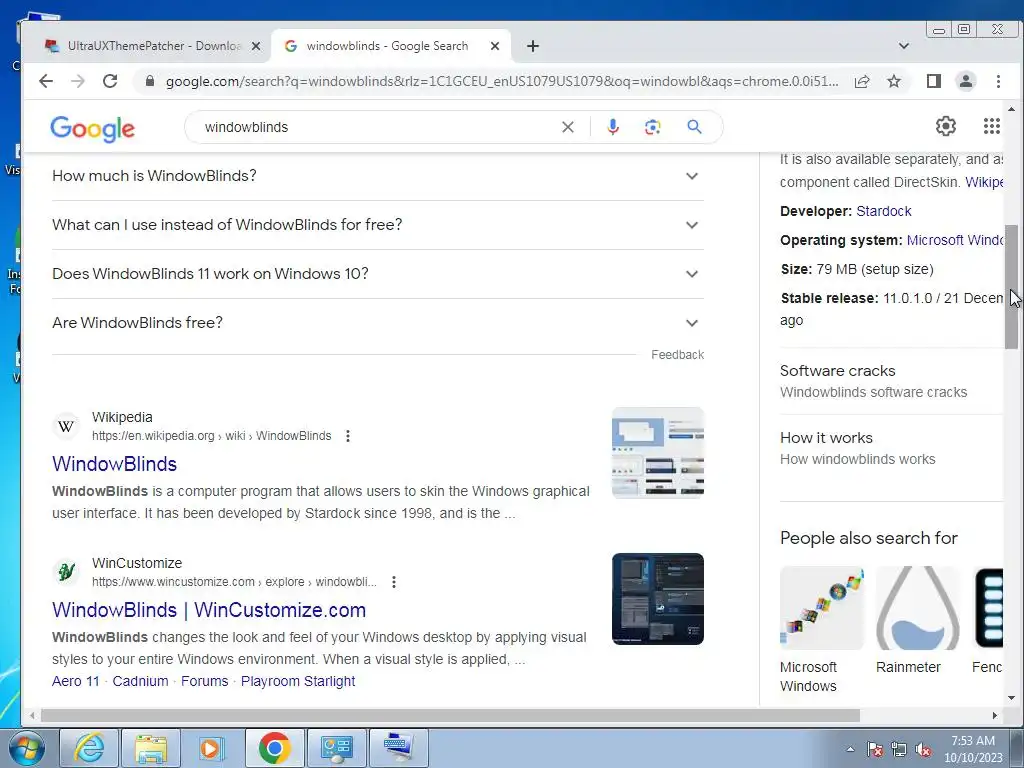This screenshot has height=768, width=1024.
Task: Click the muted volume tray icon
Action: 923,750
